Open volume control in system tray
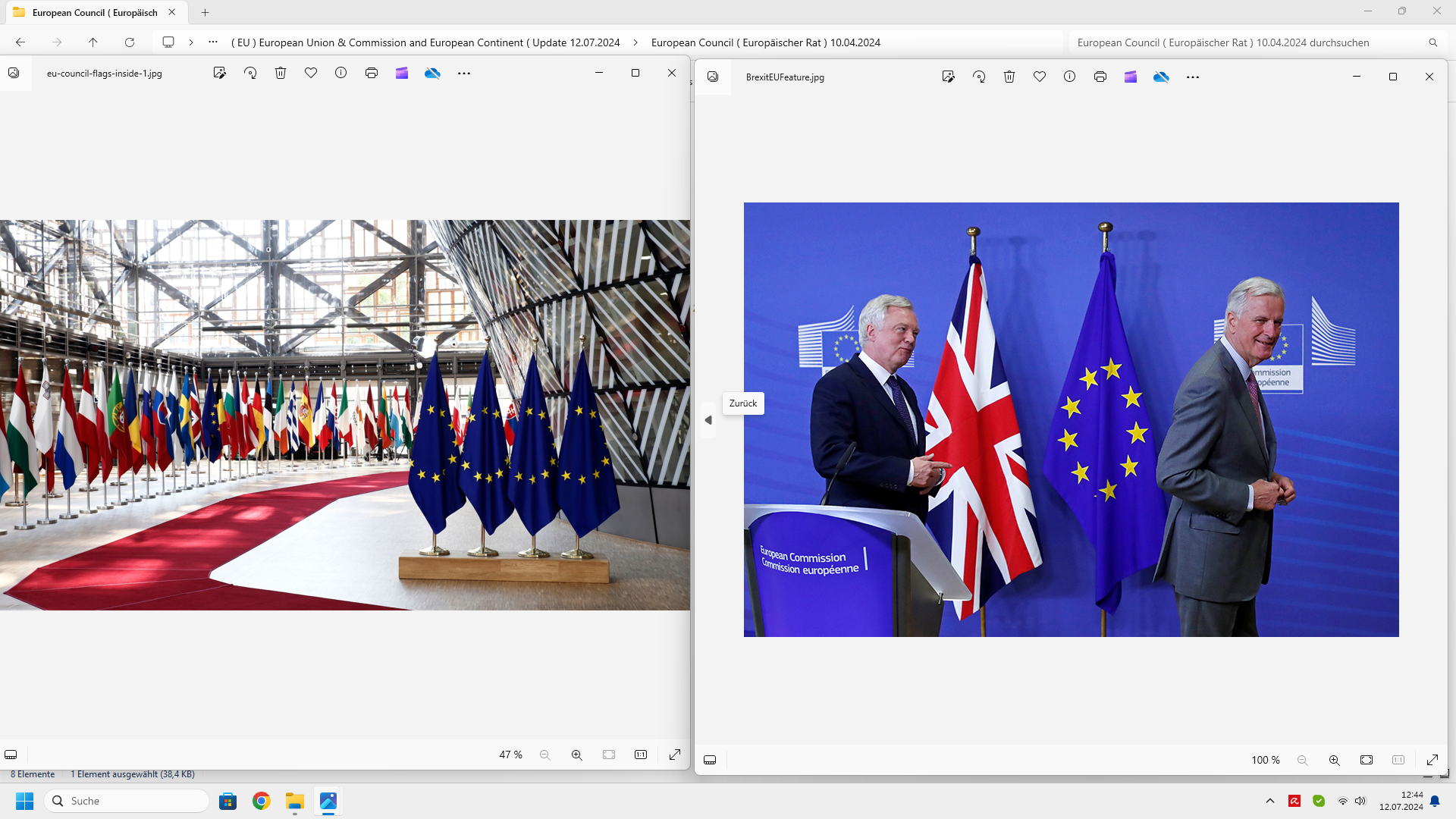 click(x=1360, y=801)
